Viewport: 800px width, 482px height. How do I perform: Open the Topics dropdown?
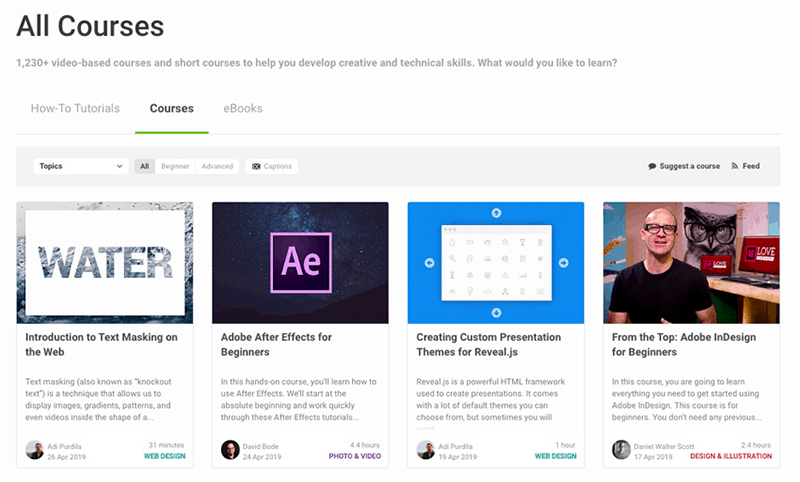(x=81, y=166)
